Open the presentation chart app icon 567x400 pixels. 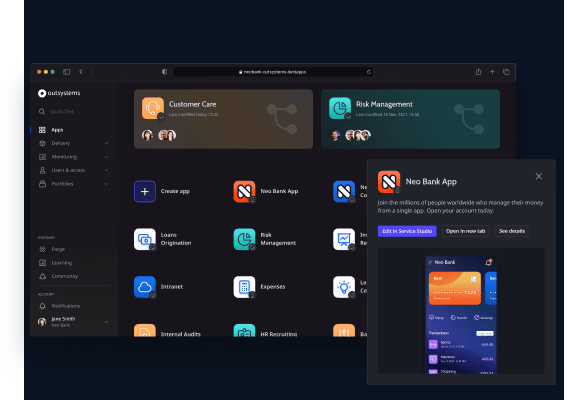pos(344,239)
